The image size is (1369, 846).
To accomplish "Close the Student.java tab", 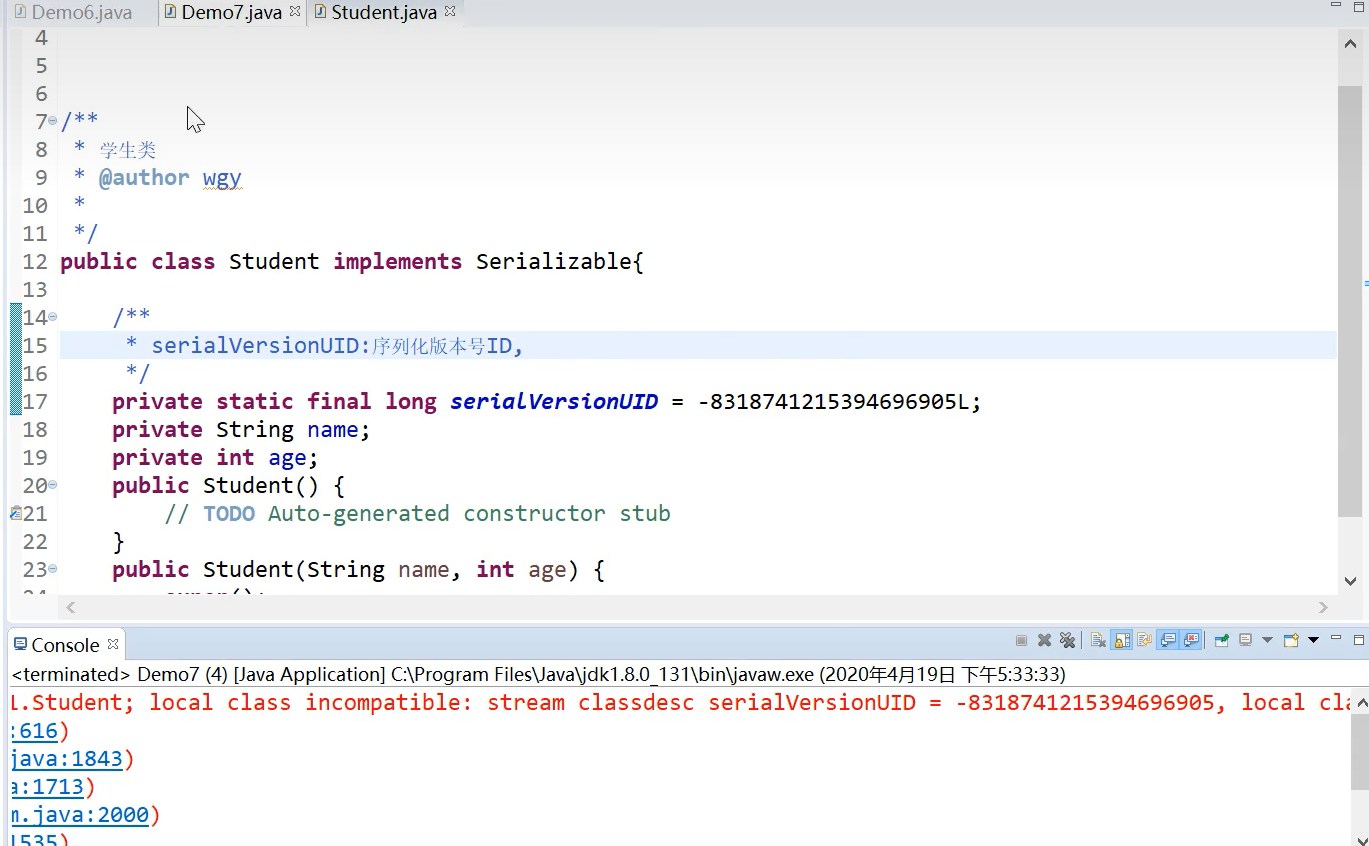I will (450, 12).
